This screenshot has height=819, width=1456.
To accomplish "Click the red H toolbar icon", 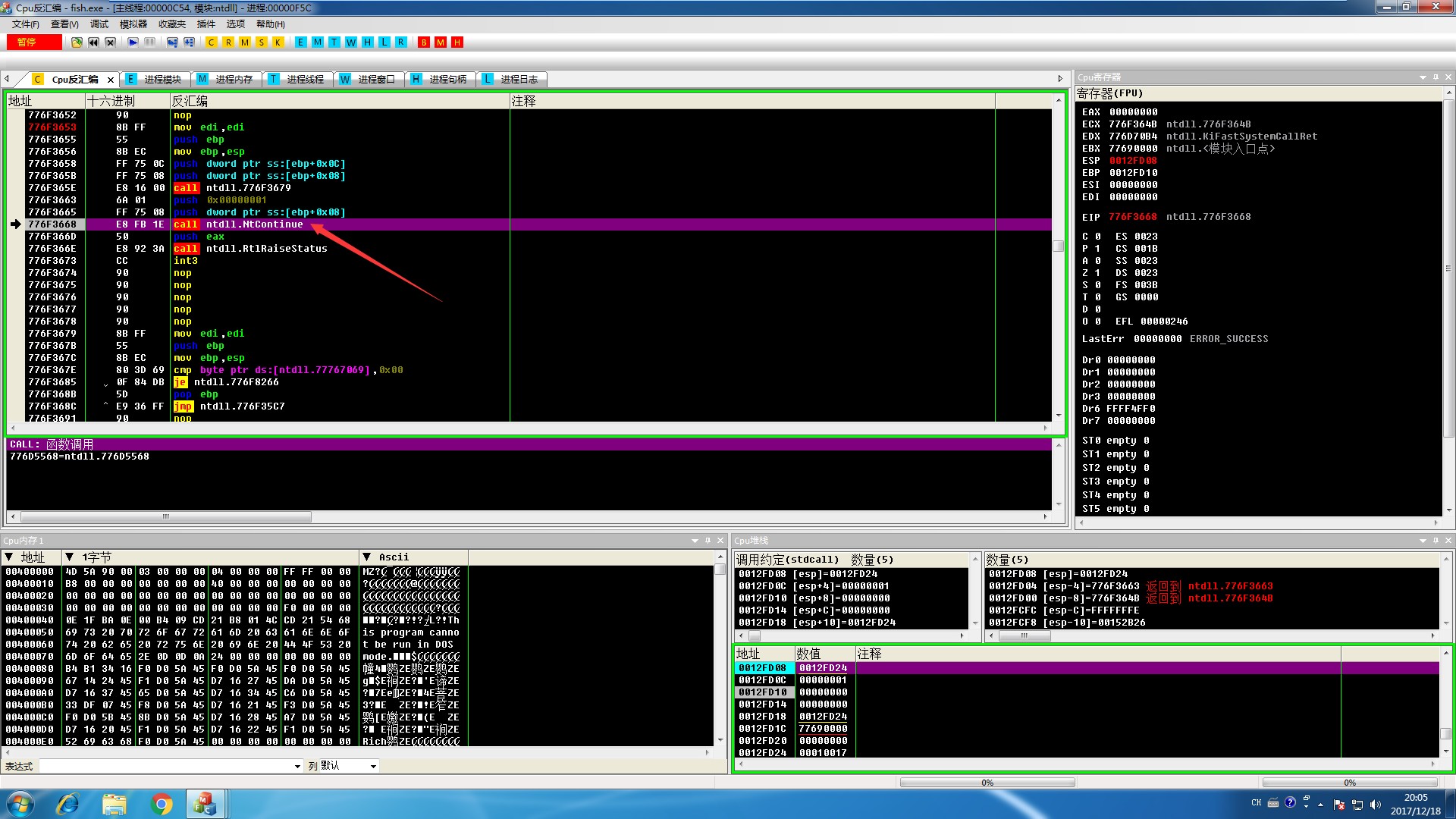I will coord(457,42).
